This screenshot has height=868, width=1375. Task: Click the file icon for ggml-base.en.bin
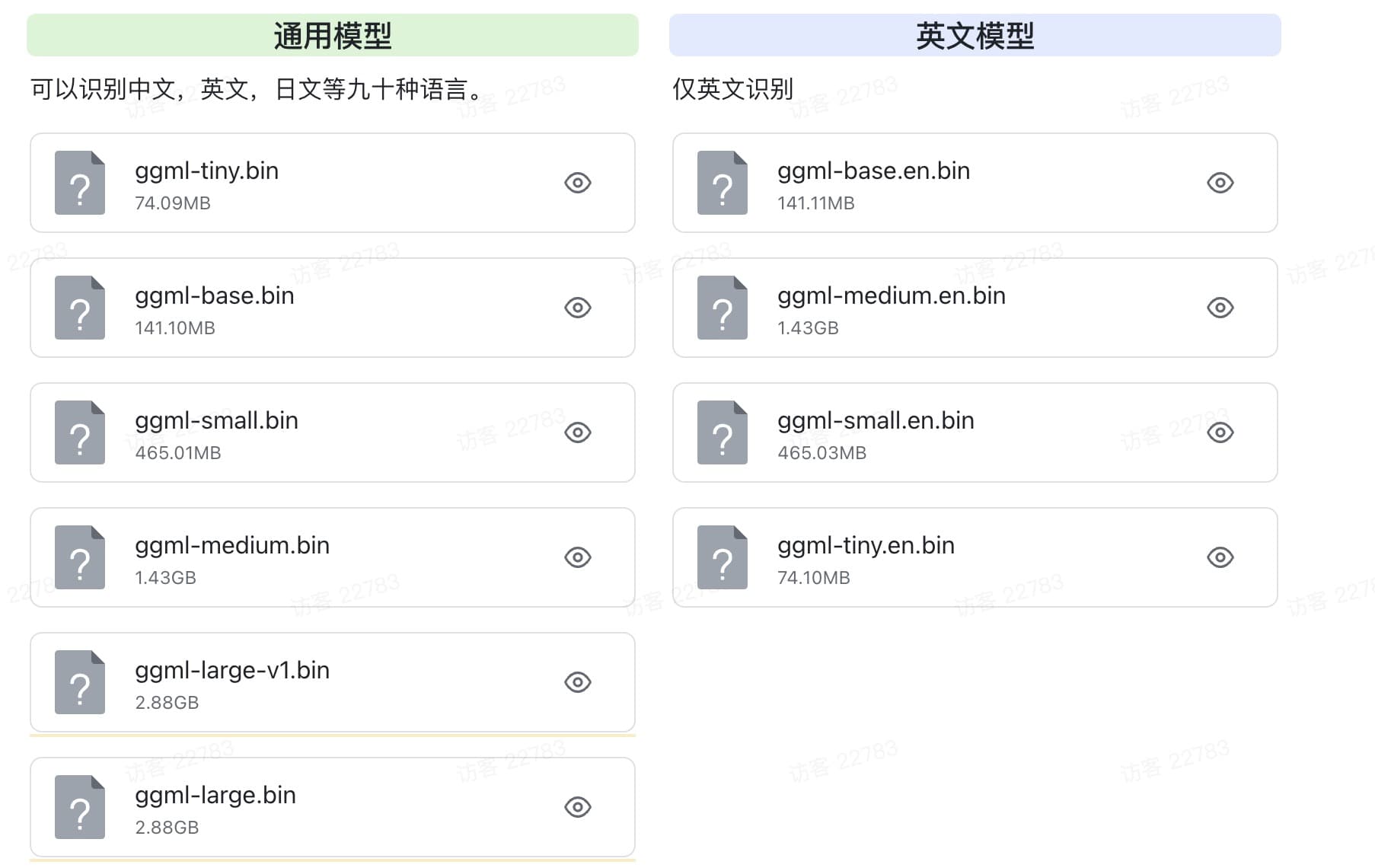tap(723, 183)
